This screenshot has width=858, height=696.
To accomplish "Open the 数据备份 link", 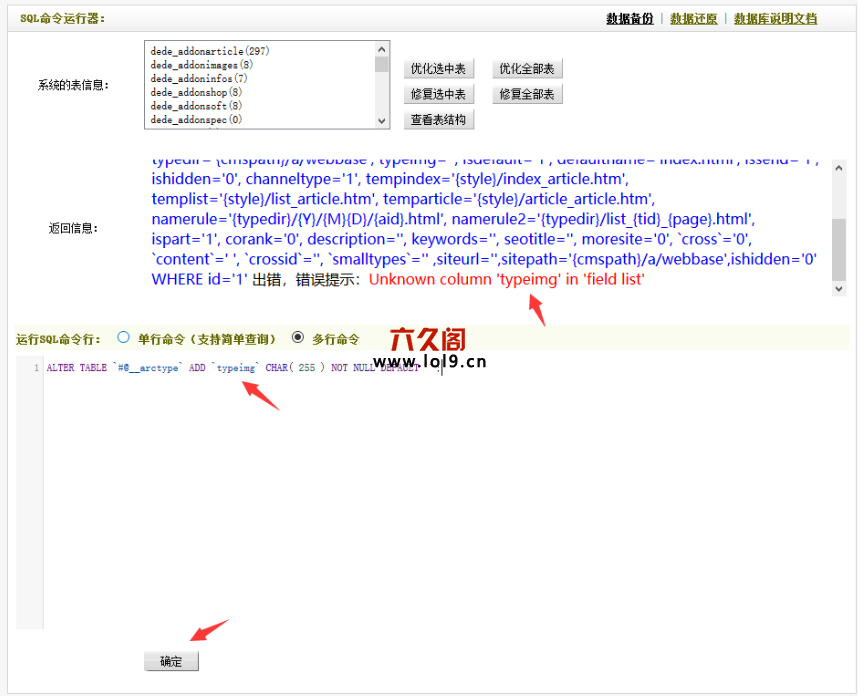I will pyautogui.click(x=631, y=18).
